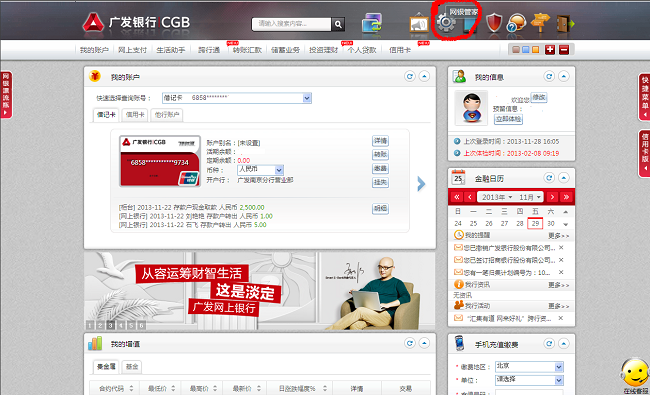The height and width of the screenshot is (395, 650).
Task: Select the brown theme color swatch
Action: (516, 50)
